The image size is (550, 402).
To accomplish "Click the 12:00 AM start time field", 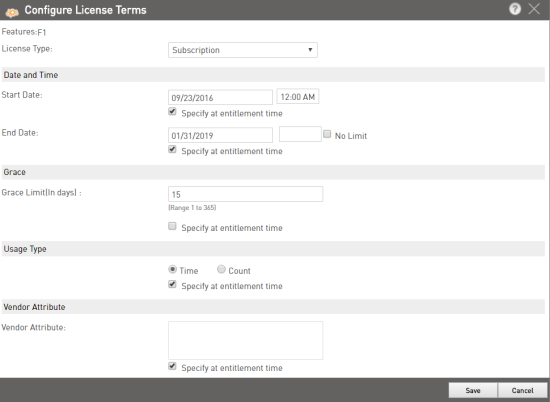I will click(298, 96).
